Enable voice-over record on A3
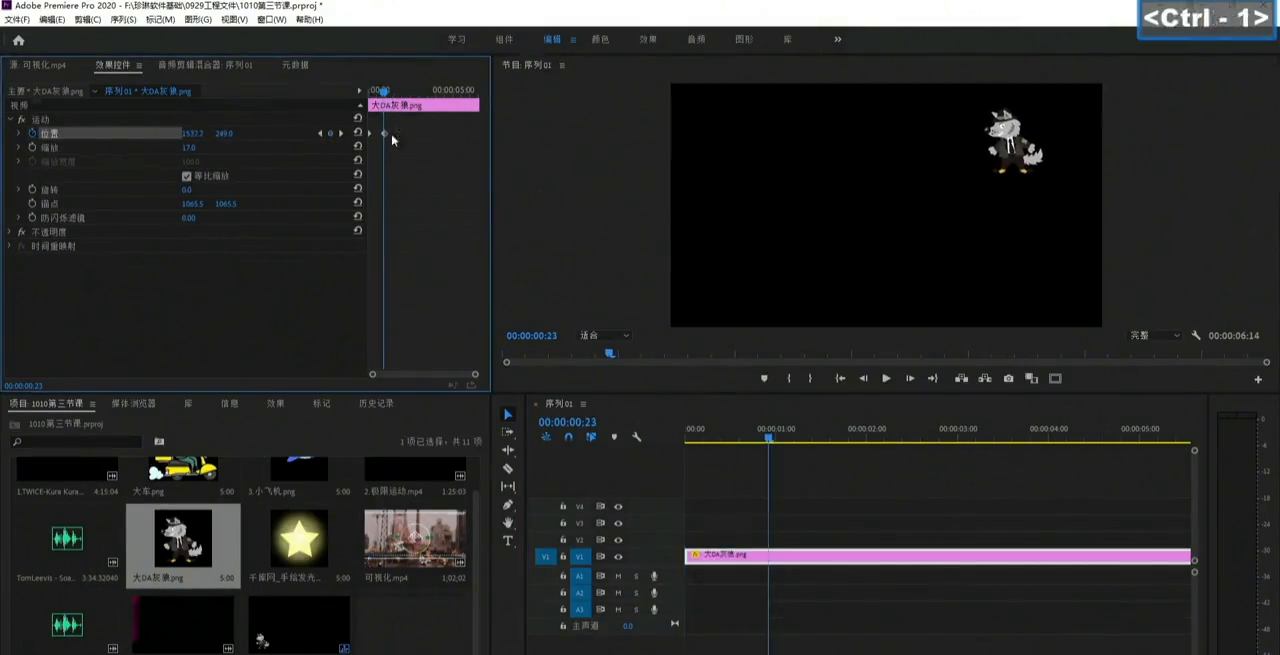 point(654,609)
